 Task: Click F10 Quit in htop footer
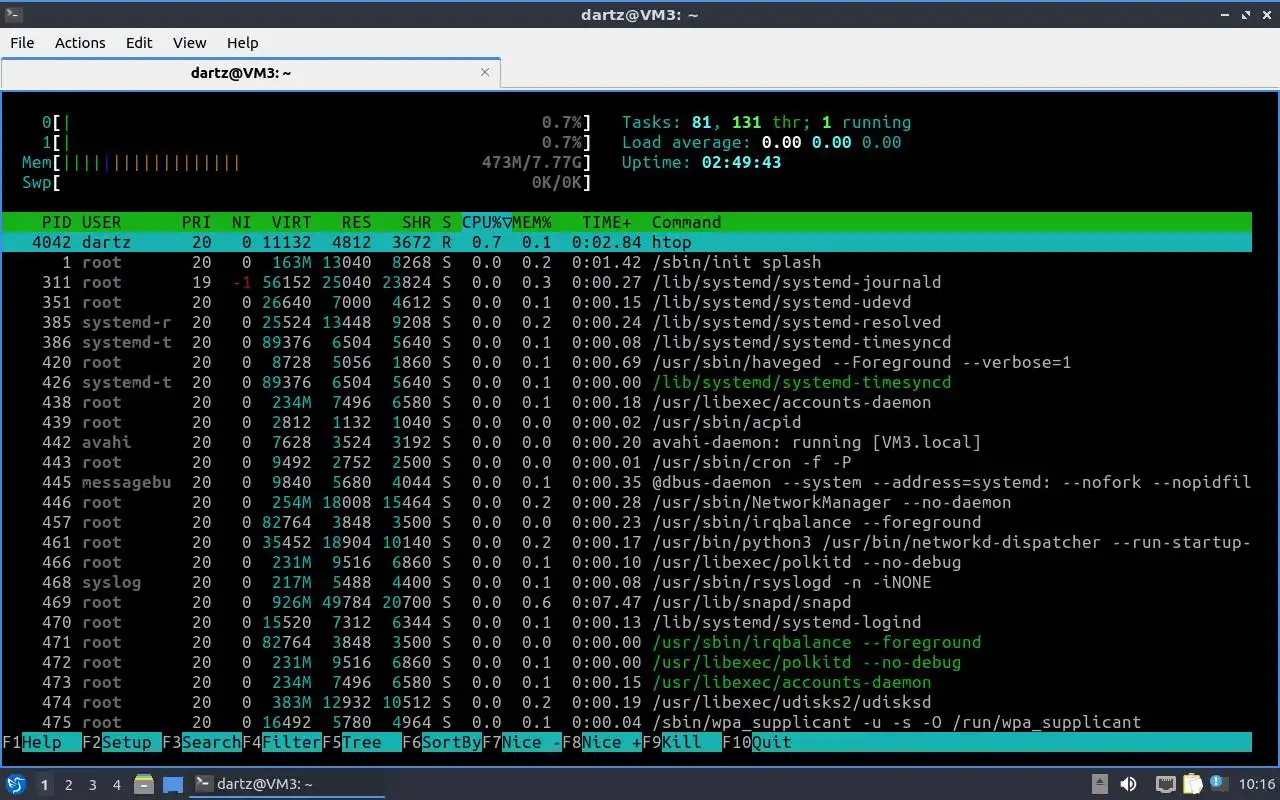tap(756, 742)
